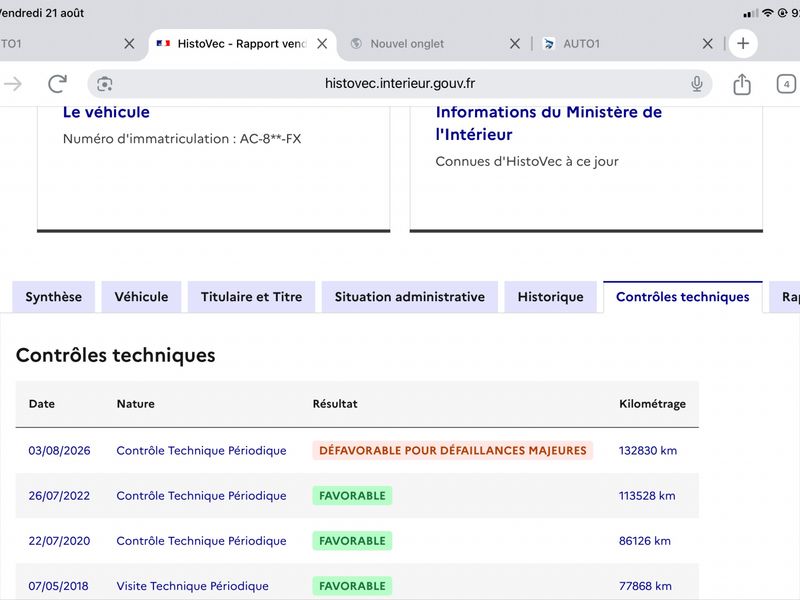This screenshot has width=800, height=600.
Task: Open the Historique tab
Action: coord(551,297)
